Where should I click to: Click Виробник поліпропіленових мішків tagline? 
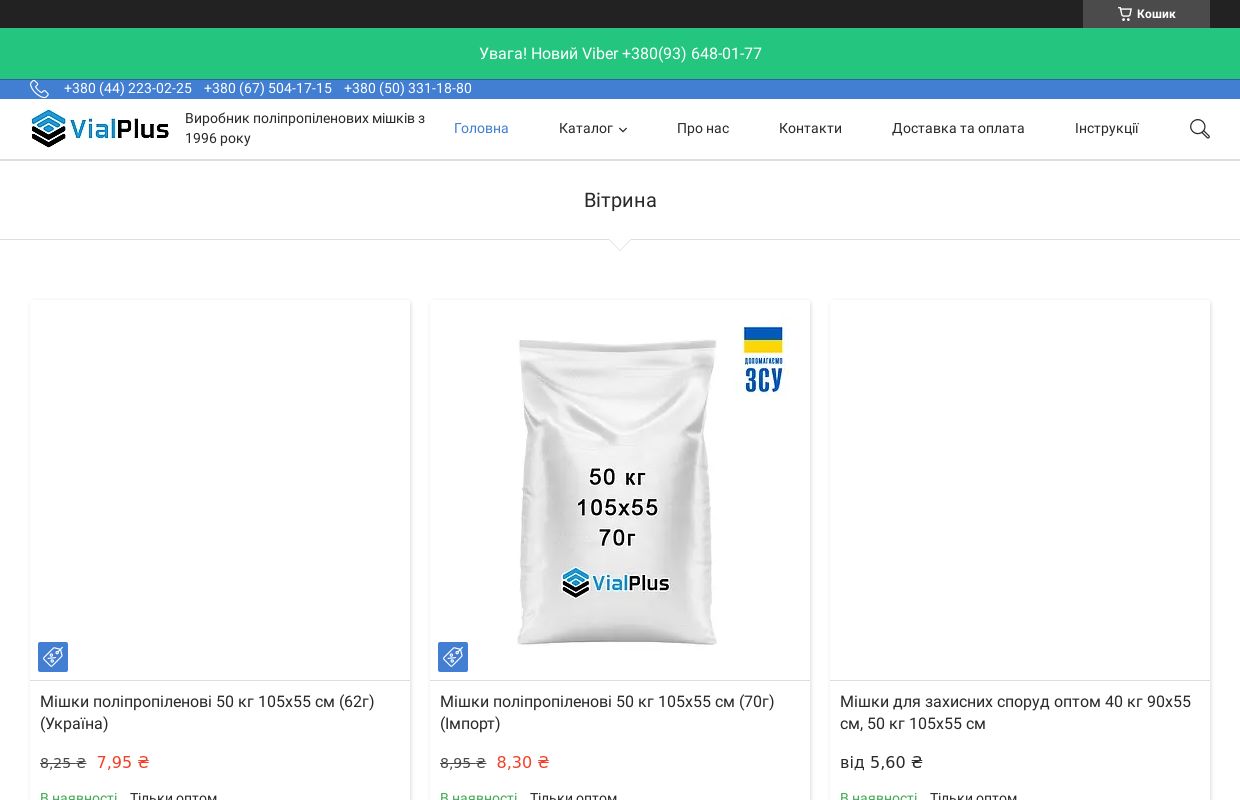[305, 128]
